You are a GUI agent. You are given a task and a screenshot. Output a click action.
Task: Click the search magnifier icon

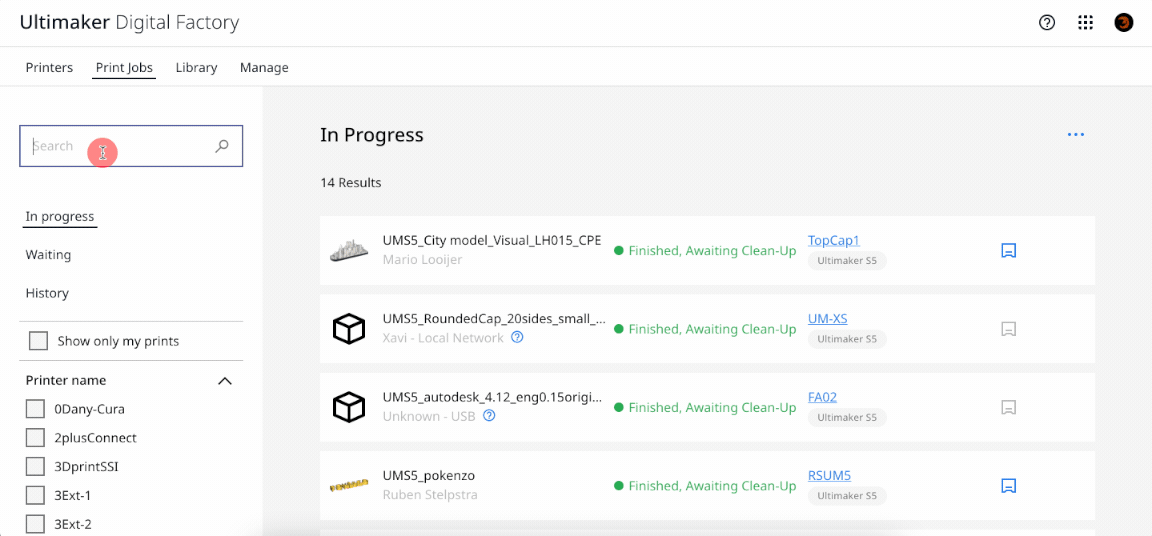(222, 146)
